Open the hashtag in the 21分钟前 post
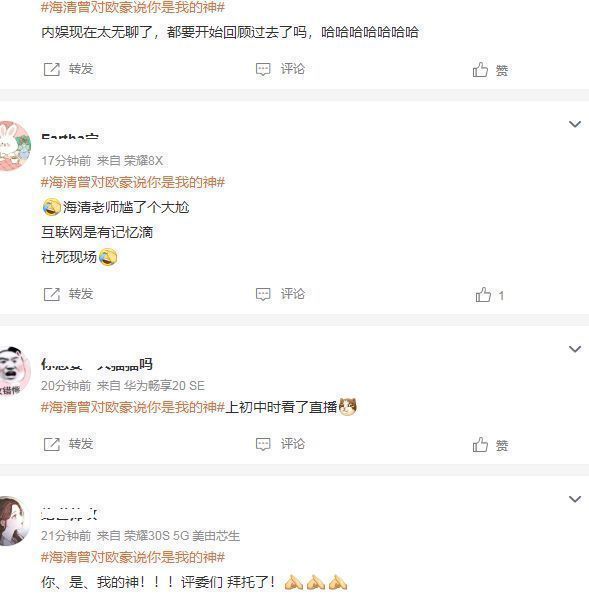 point(133,557)
